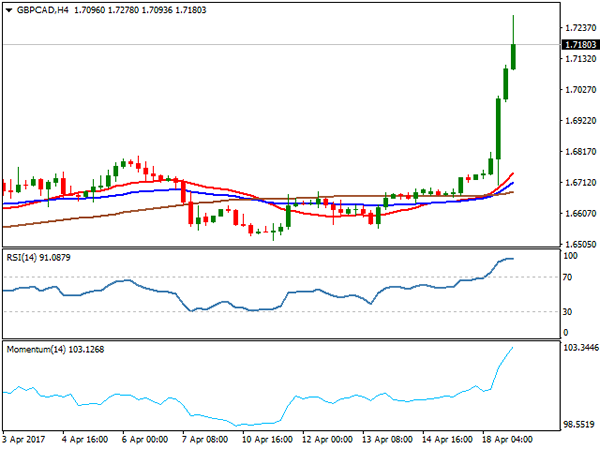Click the latest green candle at the top
The width and height of the screenshot is (600, 450).
(x=513, y=57)
